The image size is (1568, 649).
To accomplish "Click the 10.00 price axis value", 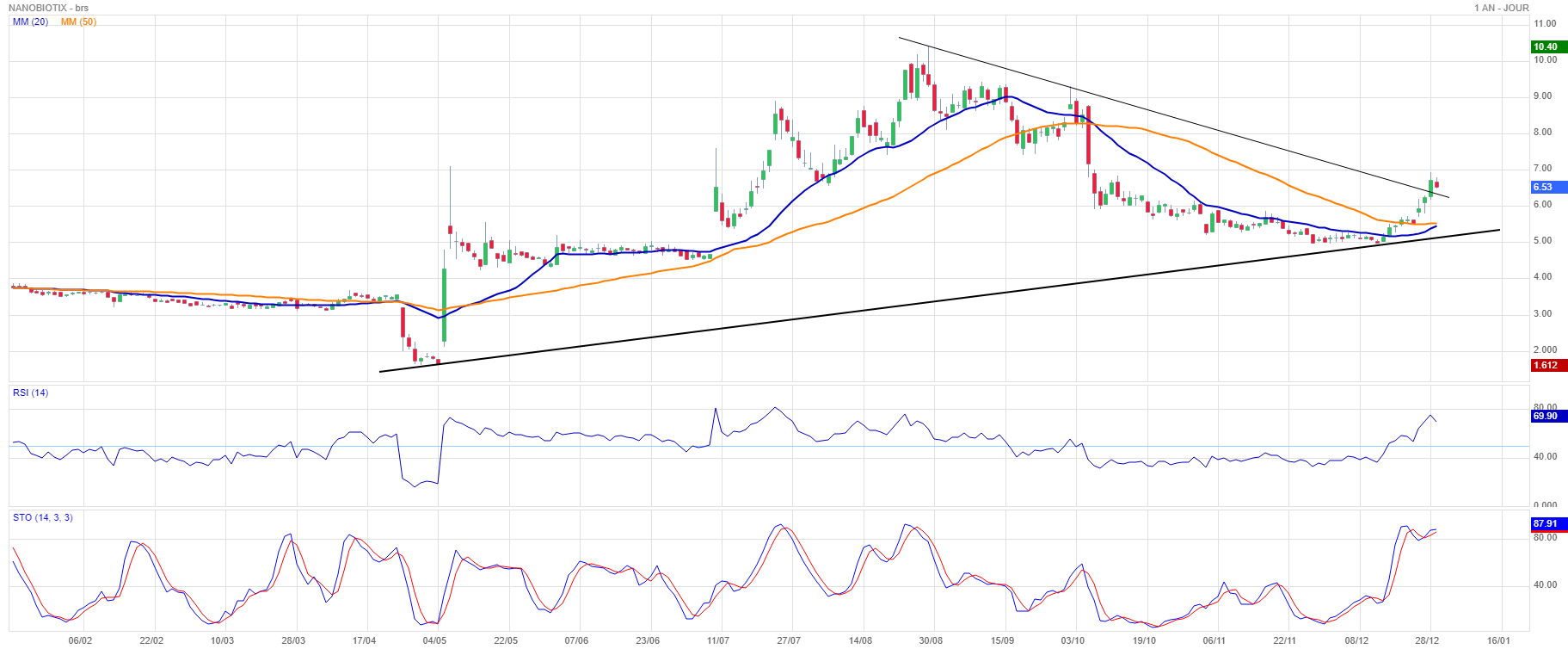I will pyautogui.click(x=1545, y=60).
